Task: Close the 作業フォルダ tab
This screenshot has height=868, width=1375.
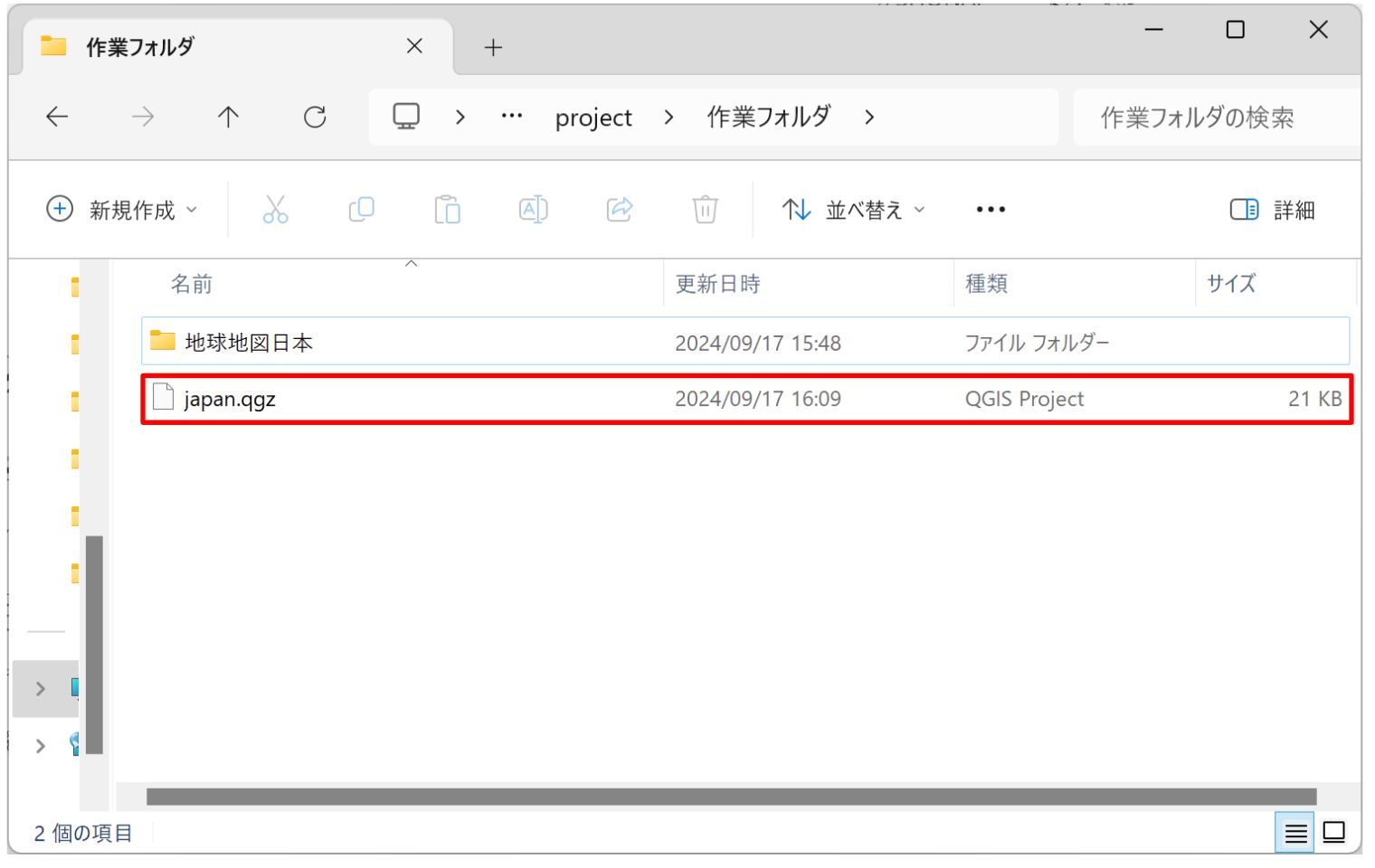Action: (x=414, y=46)
